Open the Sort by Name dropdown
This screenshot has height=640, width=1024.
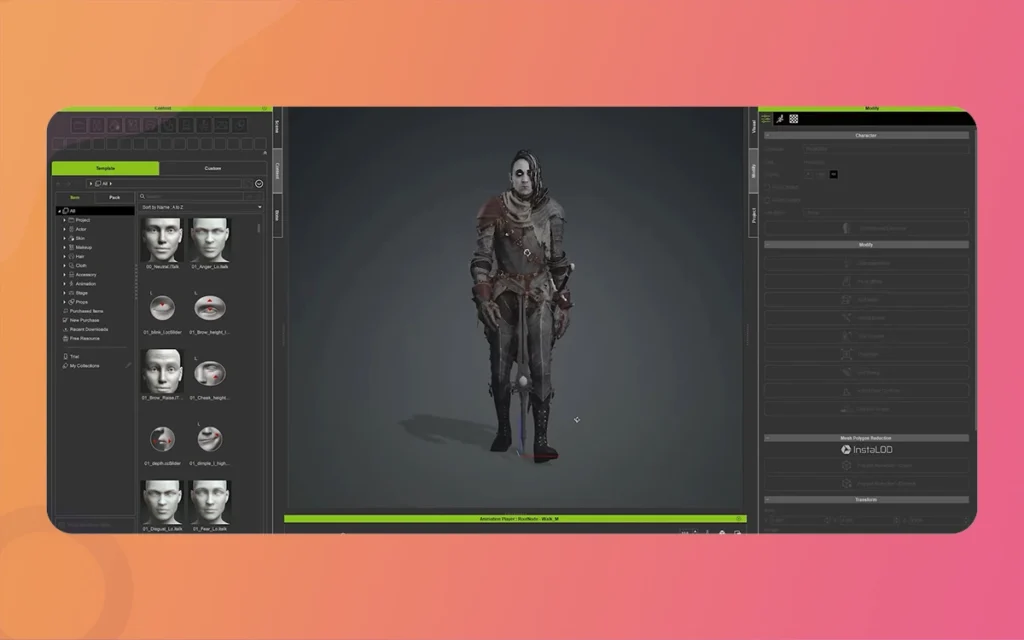point(201,207)
